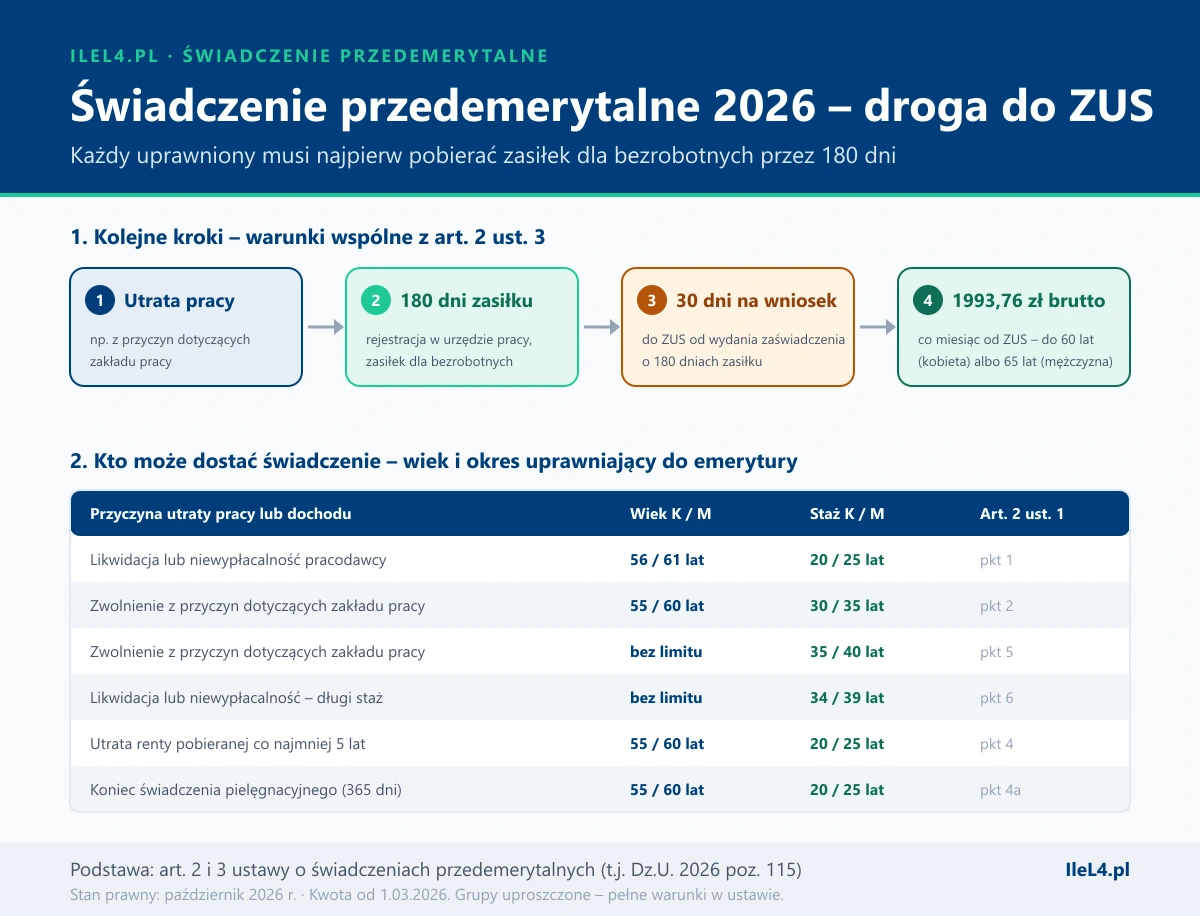Click the description 'rejestracja w urzędzie pracy, zasiłek dla bezrobotnych'
The image size is (1200, 916).
click(x=449, y=350)
